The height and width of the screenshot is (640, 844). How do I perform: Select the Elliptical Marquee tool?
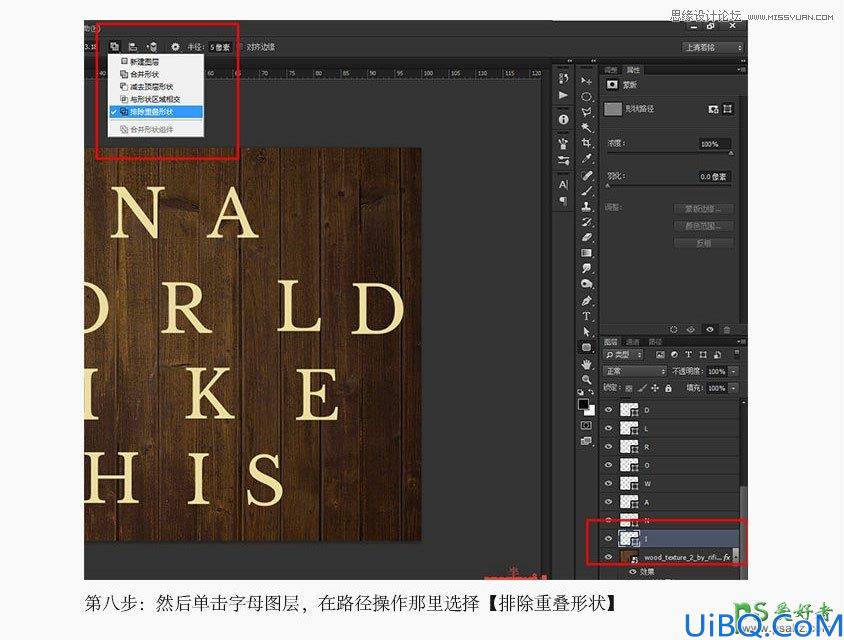click(586, 97)
